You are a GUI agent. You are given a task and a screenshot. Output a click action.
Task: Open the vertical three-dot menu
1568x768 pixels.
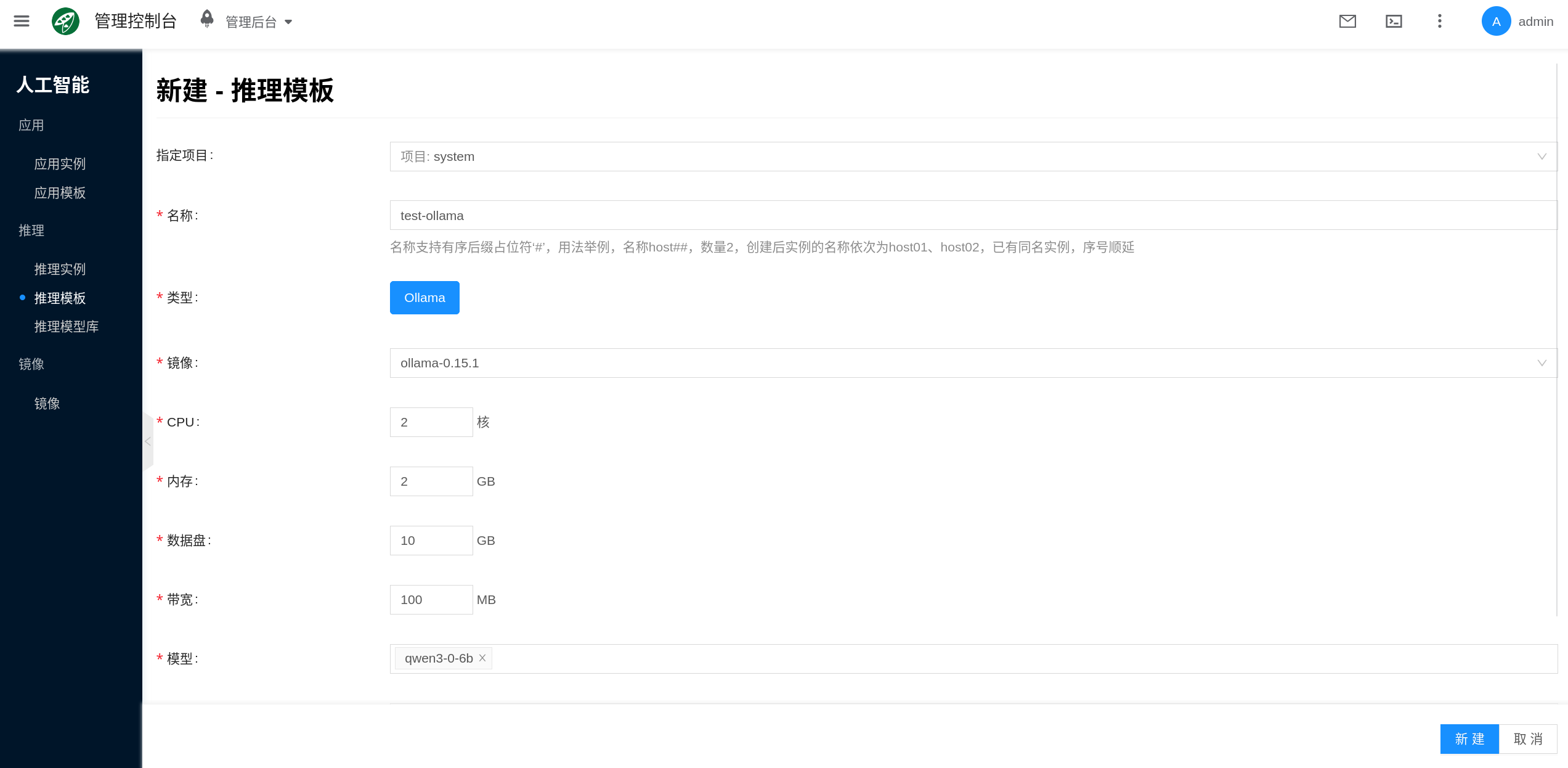click(1439, 22)
